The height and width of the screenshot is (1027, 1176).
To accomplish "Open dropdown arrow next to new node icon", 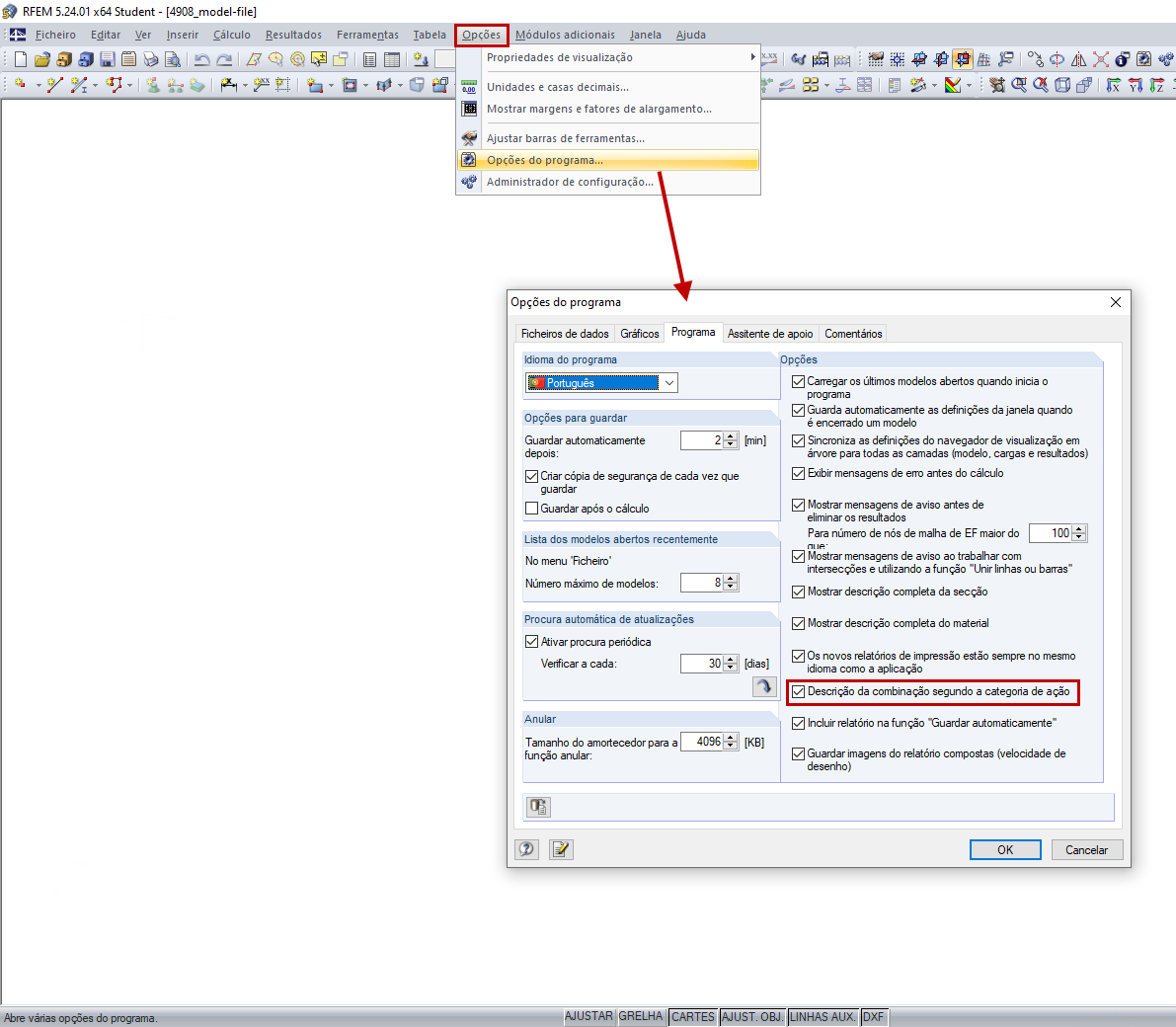I will coord(39,86).
